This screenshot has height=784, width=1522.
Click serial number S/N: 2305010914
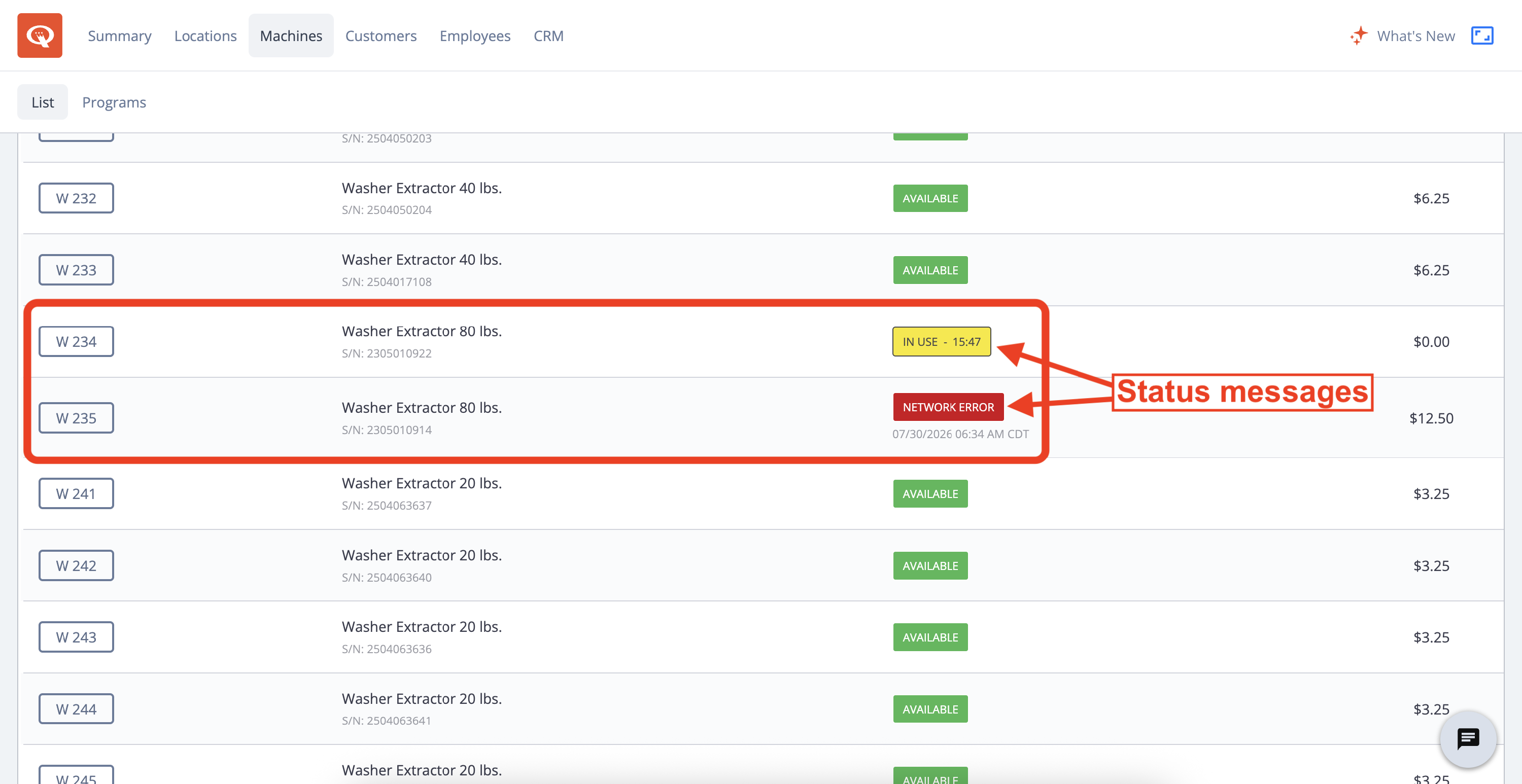tap(387, 430)
